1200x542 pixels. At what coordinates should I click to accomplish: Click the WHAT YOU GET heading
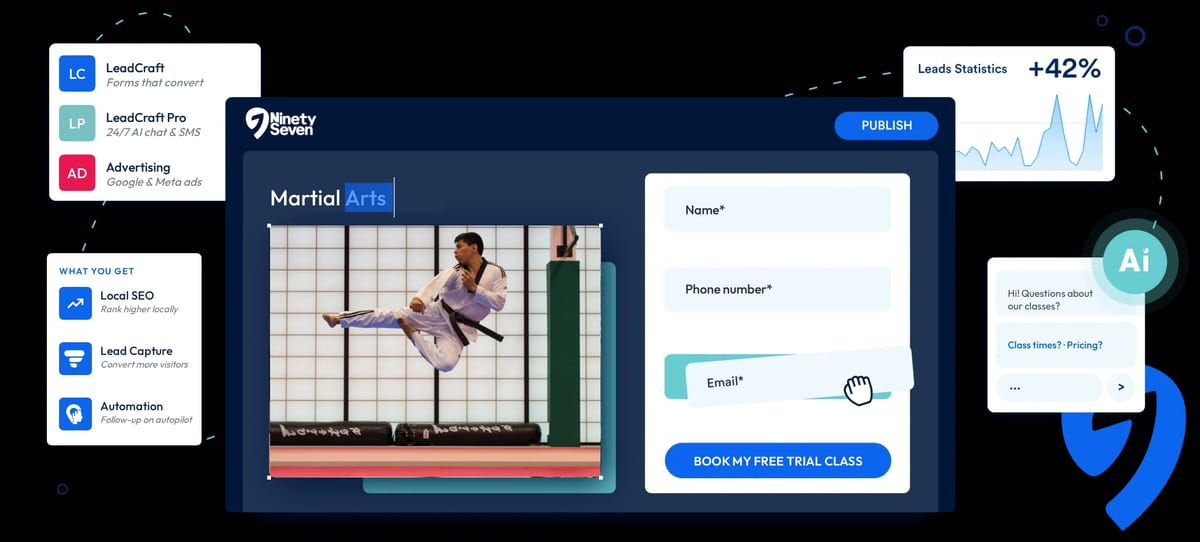(x=96, y=271)
